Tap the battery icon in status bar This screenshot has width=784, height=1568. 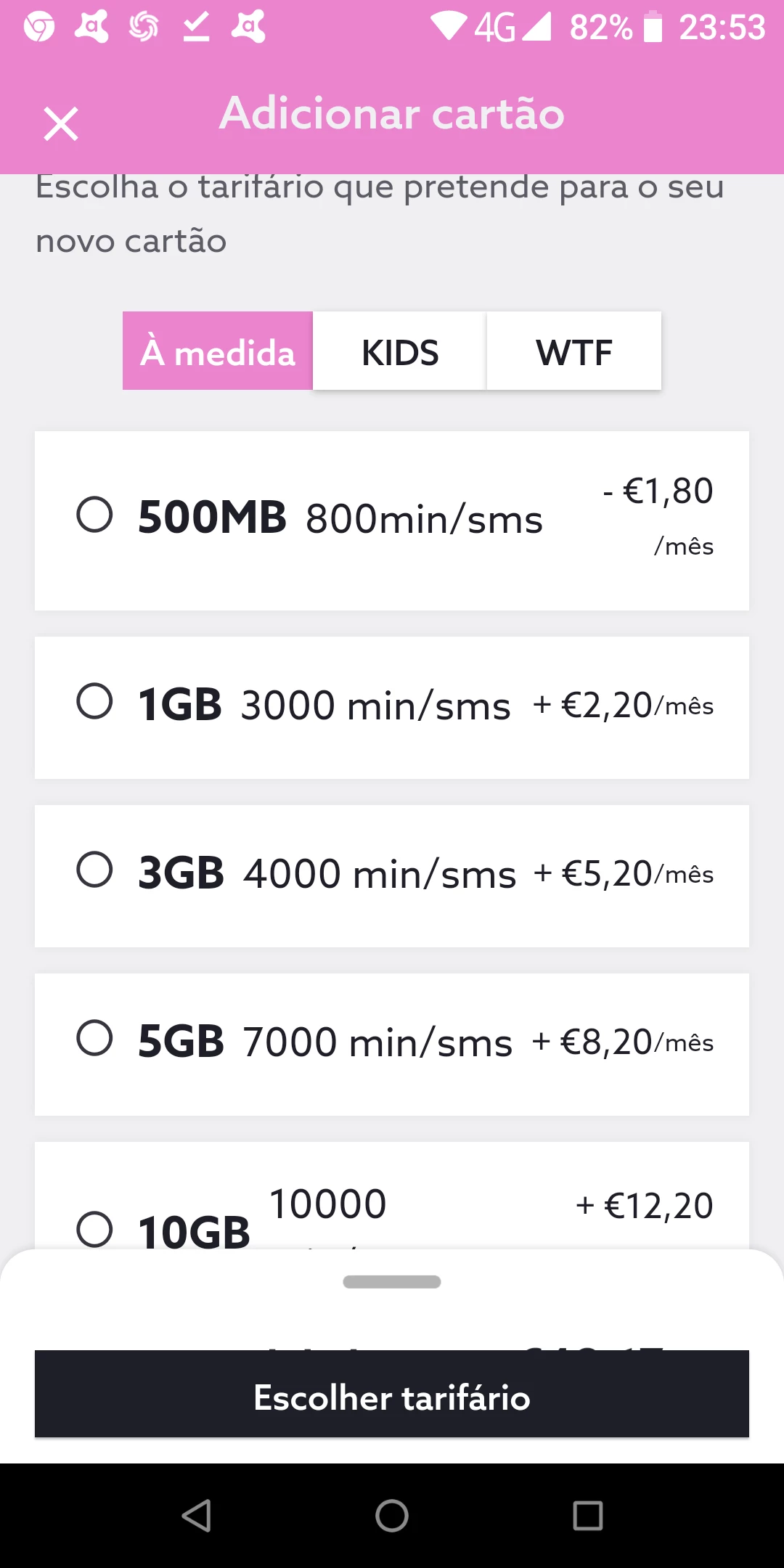(653, 28)
